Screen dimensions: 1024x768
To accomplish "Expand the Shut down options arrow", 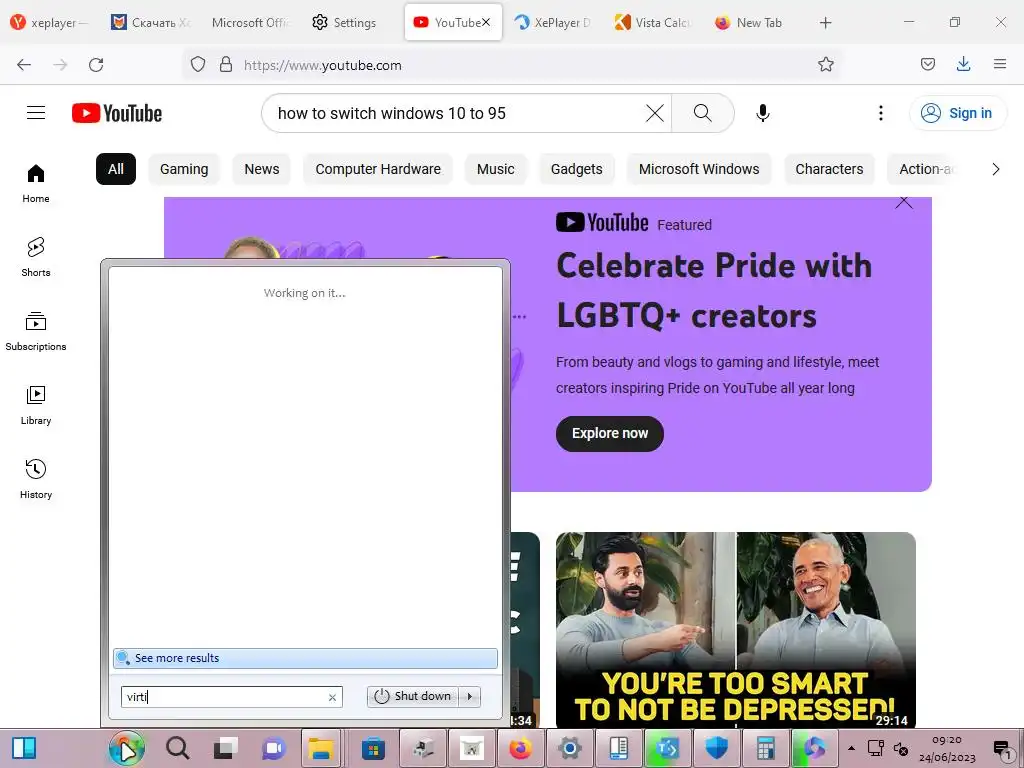I will pyautogui.click(x=470, y=696).
